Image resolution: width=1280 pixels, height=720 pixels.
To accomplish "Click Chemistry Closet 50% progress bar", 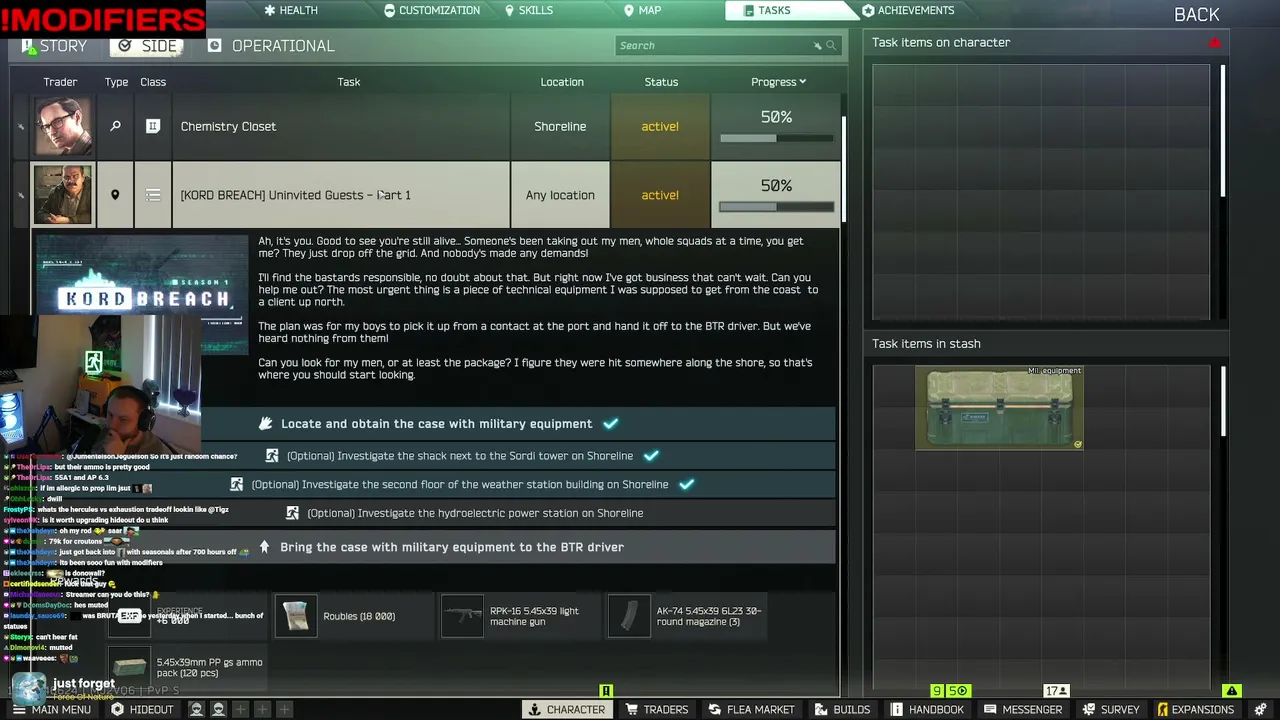I will pyautogui.click(x=776, y=138).
